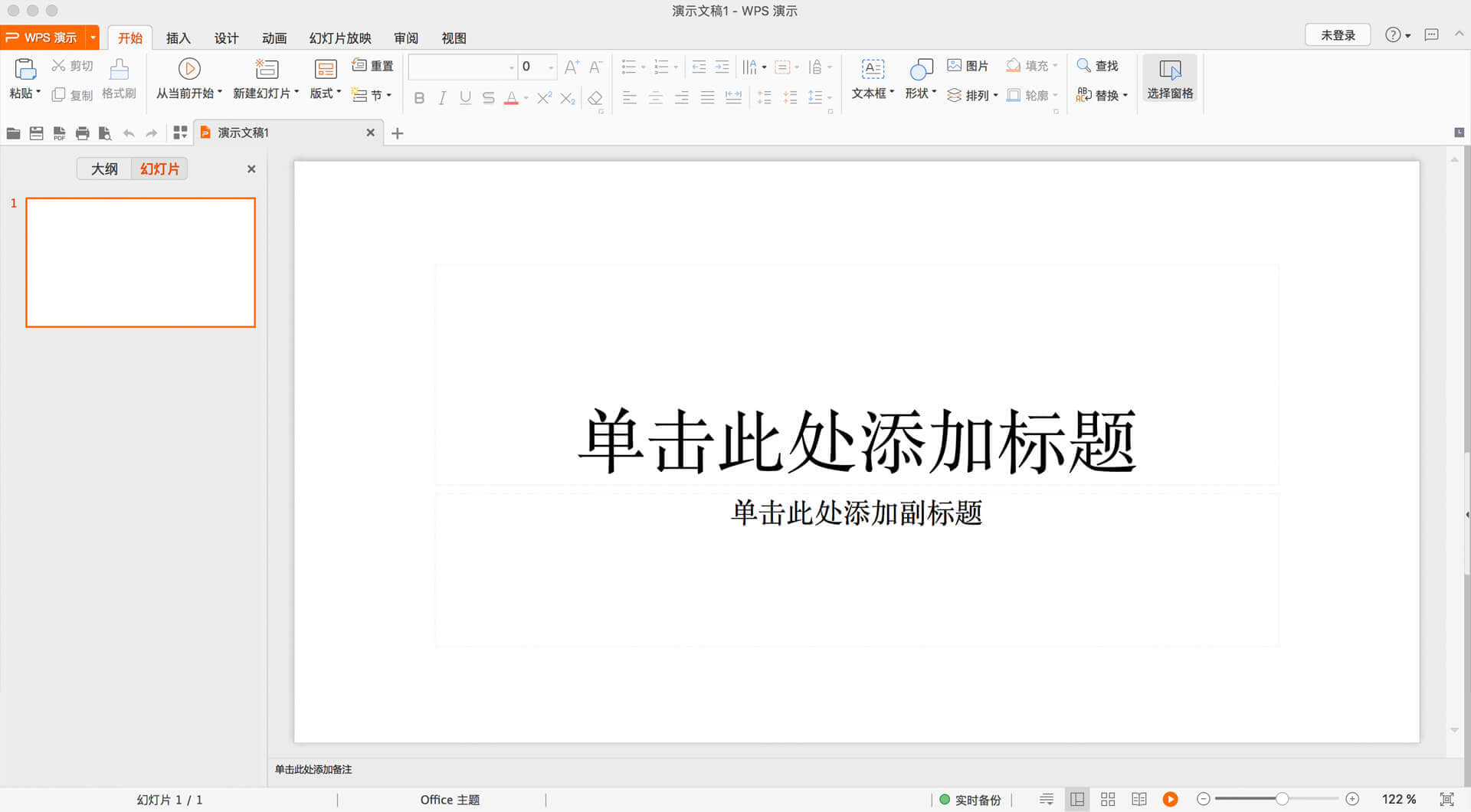Add a new document tab with plus
Image resolution: width=1471 pixels, height=812 pixels.
coord(397,133)
